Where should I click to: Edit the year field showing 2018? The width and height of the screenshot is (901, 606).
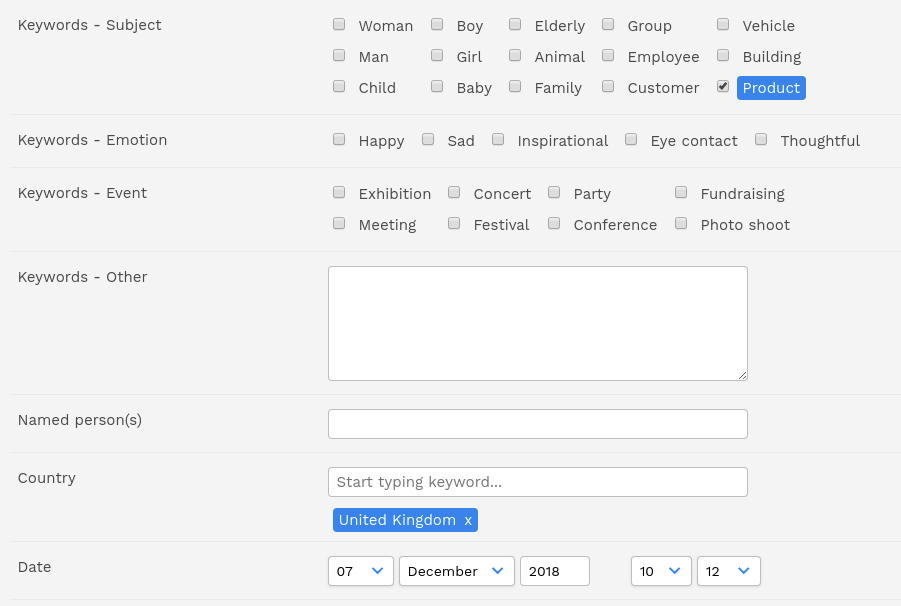555,571
